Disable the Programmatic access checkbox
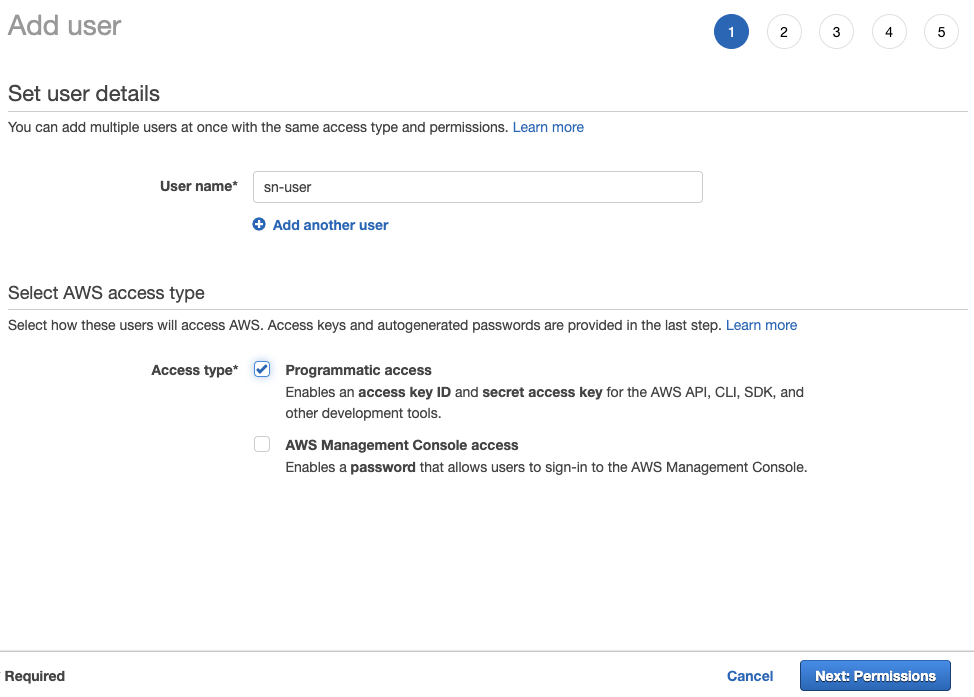 coord(262,369)
